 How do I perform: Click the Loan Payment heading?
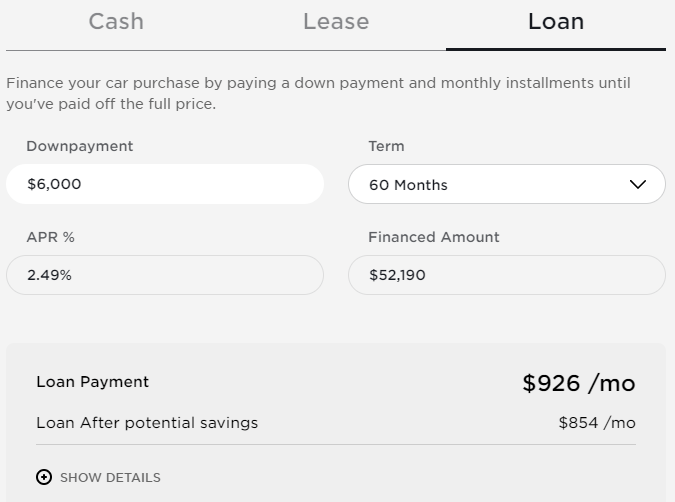[x=93, y=381]
